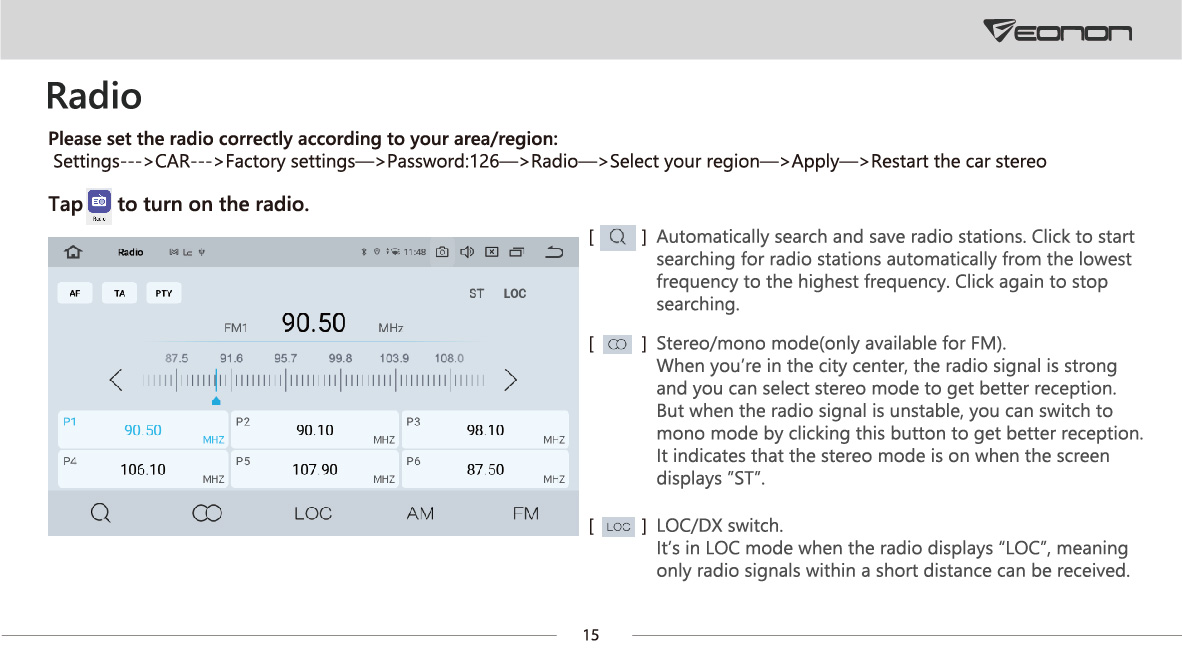Click the frequency tuning scale

[314, 380]
